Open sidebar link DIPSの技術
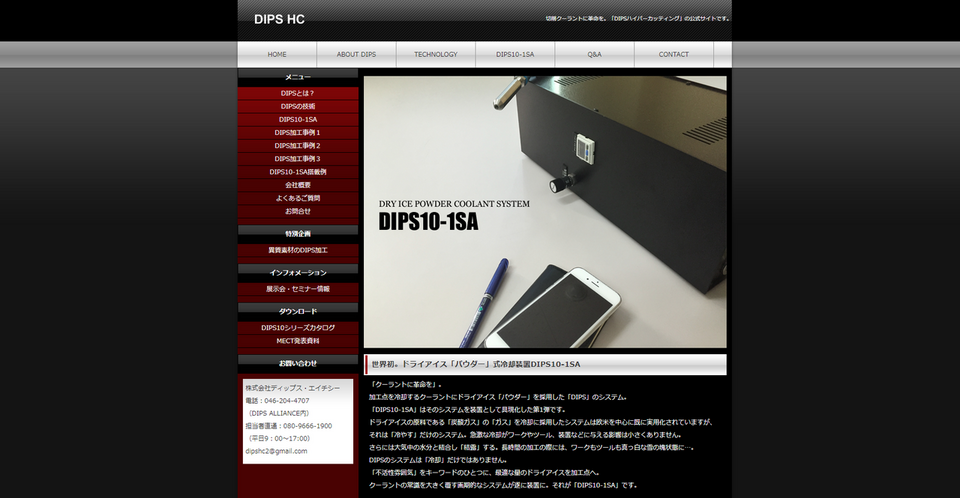The height and width of the screenshot is (498, 960). click(x=298, y=107)
